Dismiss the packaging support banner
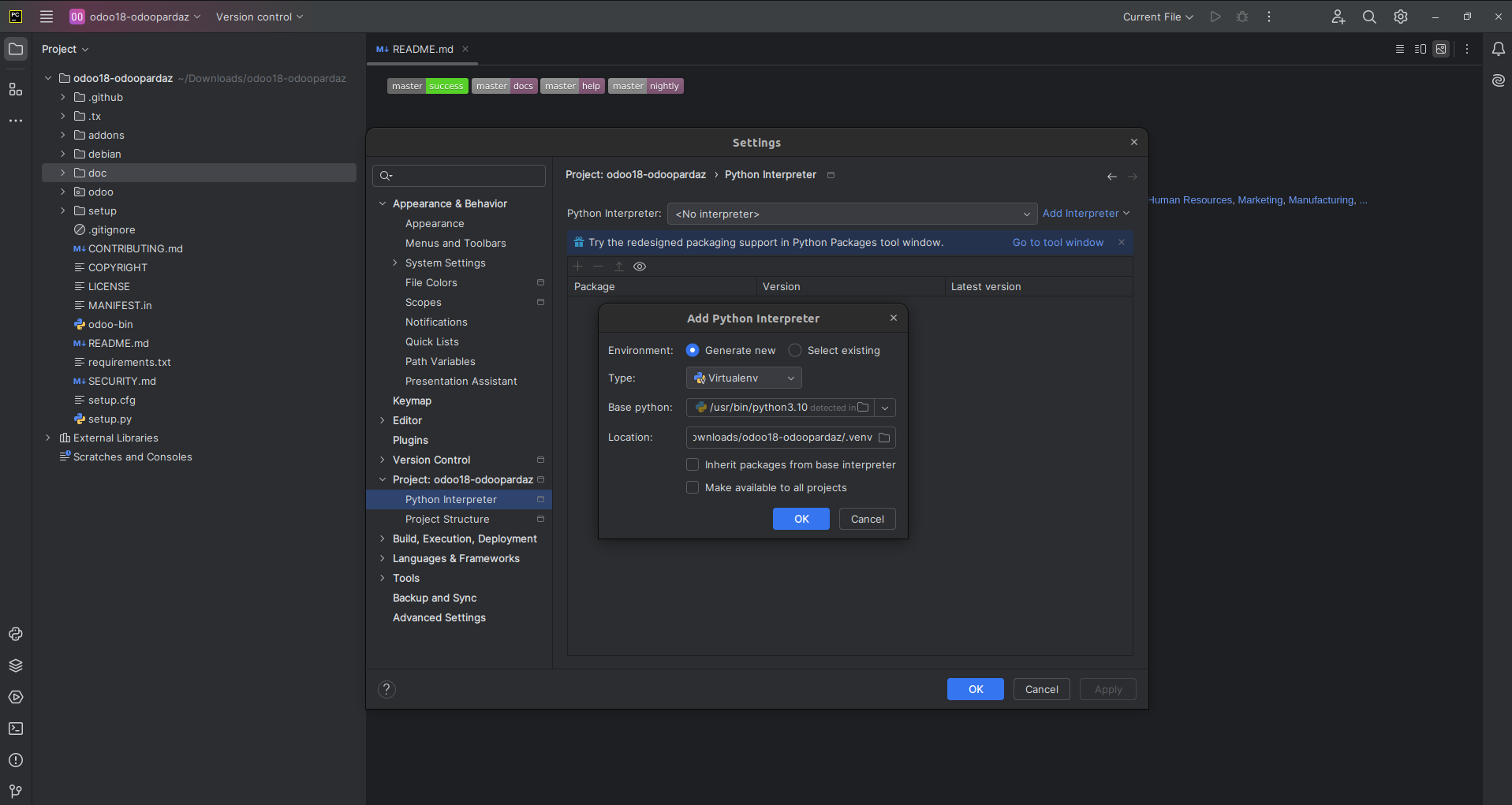Image resolution: width=1512 pixels, height=805 pixels. tap(1122, 242)
